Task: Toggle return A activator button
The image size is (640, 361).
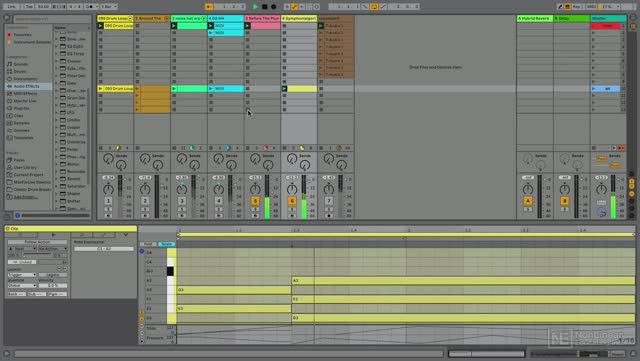Action: (x=528, y=201)
